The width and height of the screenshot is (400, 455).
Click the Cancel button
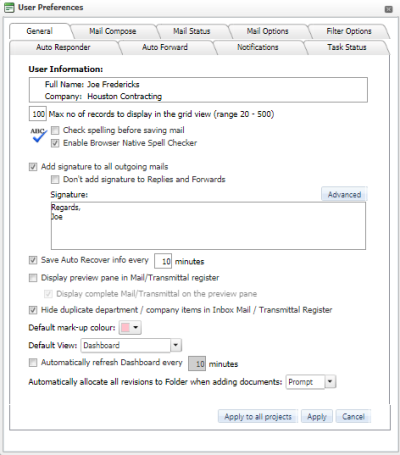pyautogui.click(x=353, y=417)
